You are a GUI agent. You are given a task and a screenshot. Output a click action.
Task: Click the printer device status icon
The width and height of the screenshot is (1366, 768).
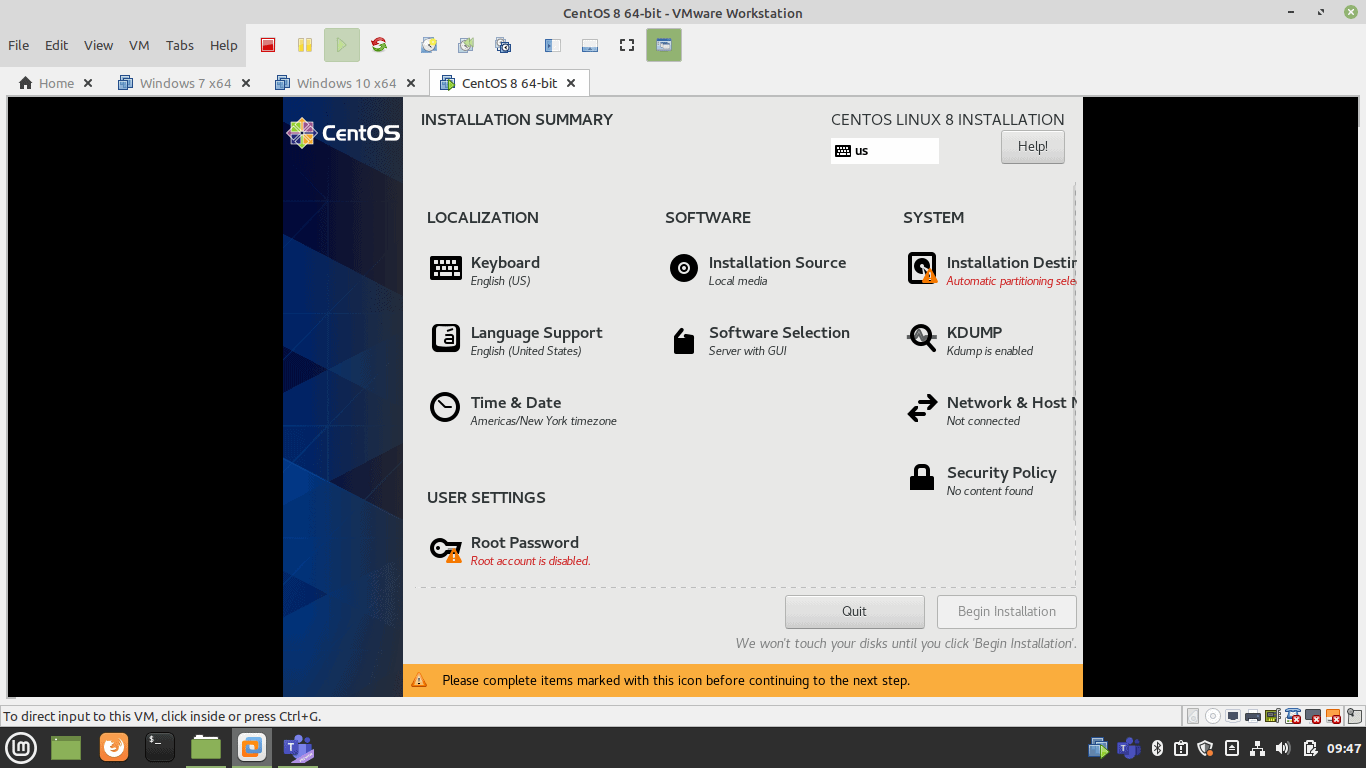1253,716
